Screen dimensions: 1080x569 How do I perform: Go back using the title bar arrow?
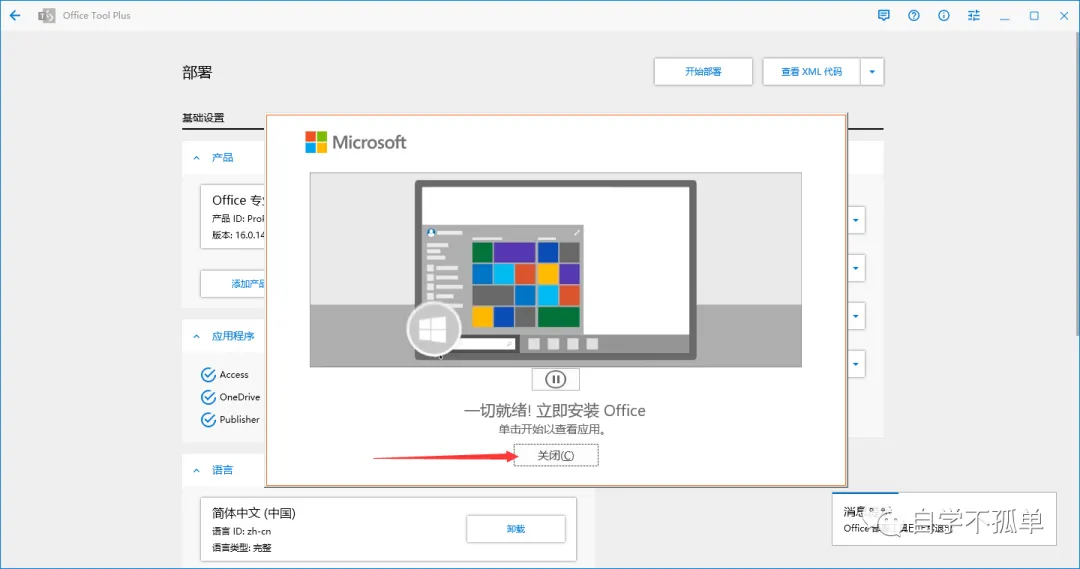point(15,15)
